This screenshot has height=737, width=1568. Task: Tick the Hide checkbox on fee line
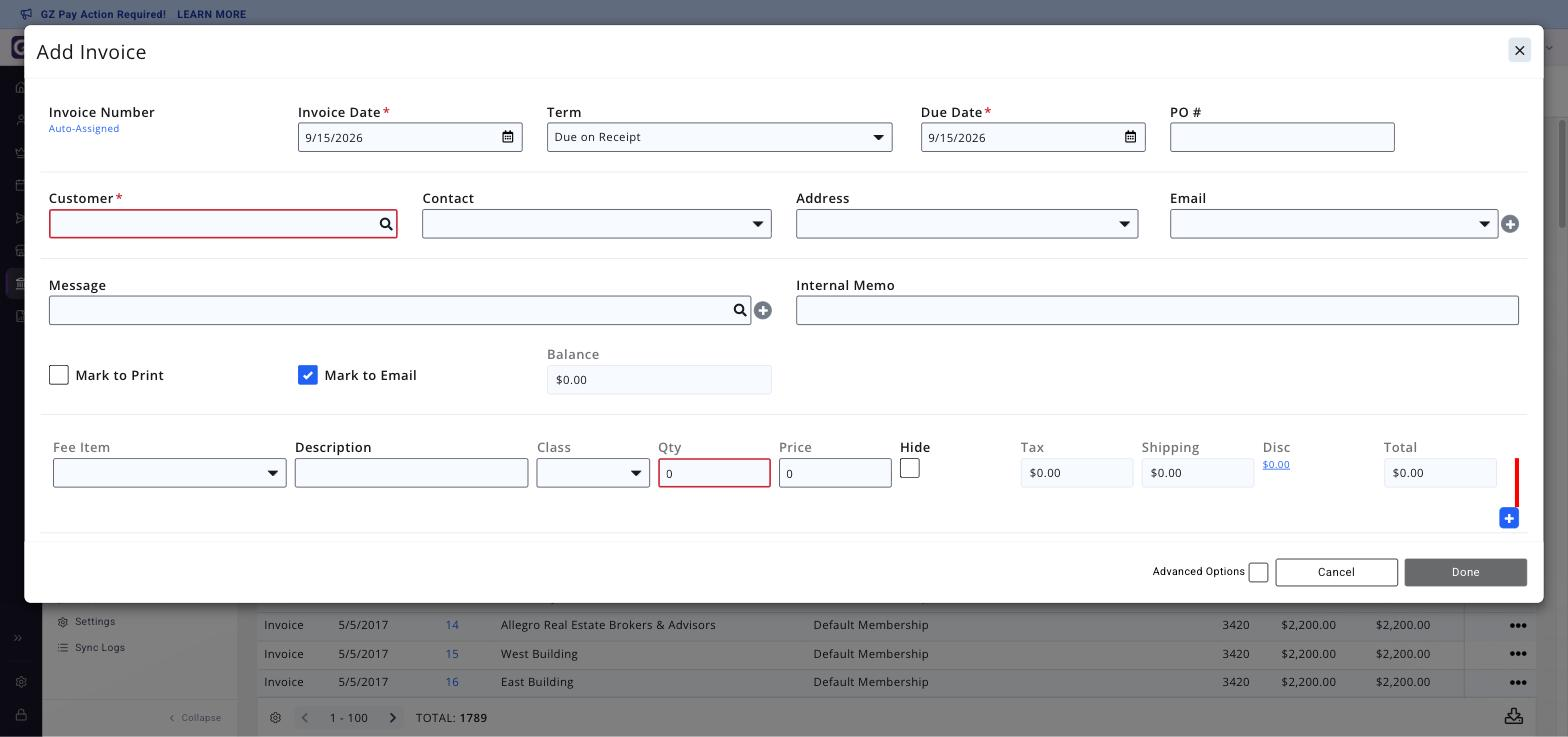tap(910, 468)
